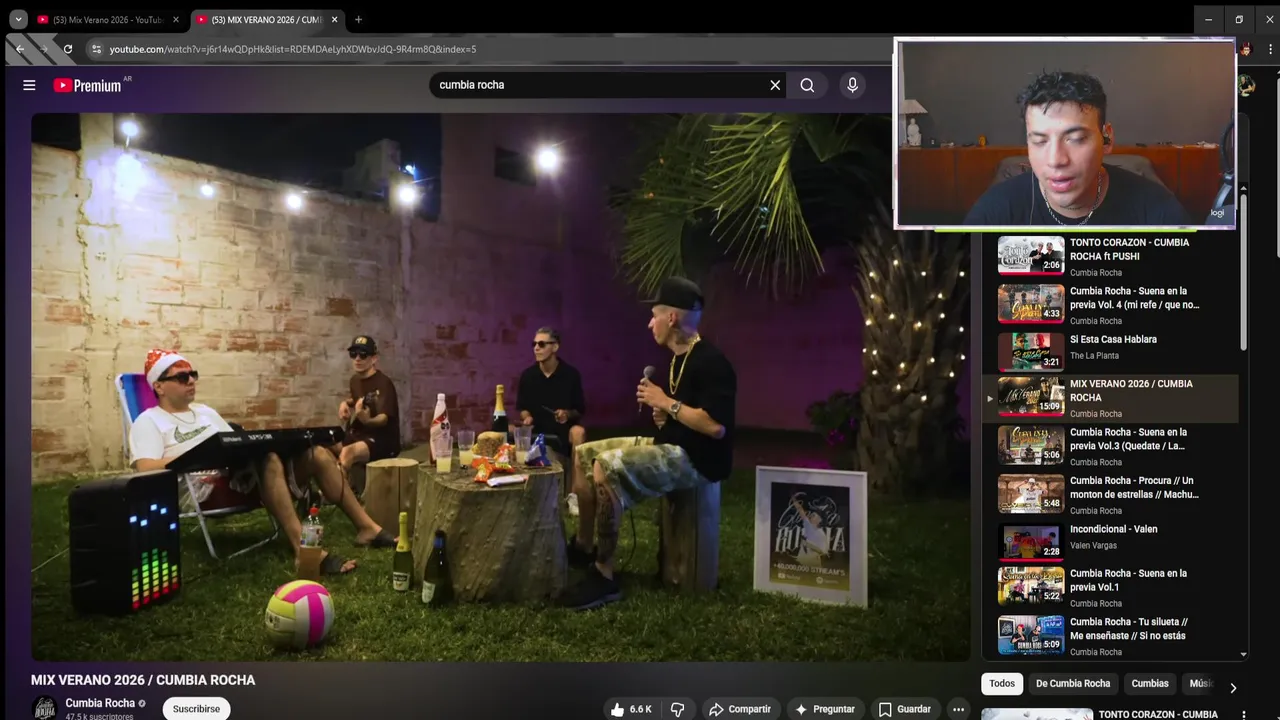Open a new browser tab

[x=358, y=19]
